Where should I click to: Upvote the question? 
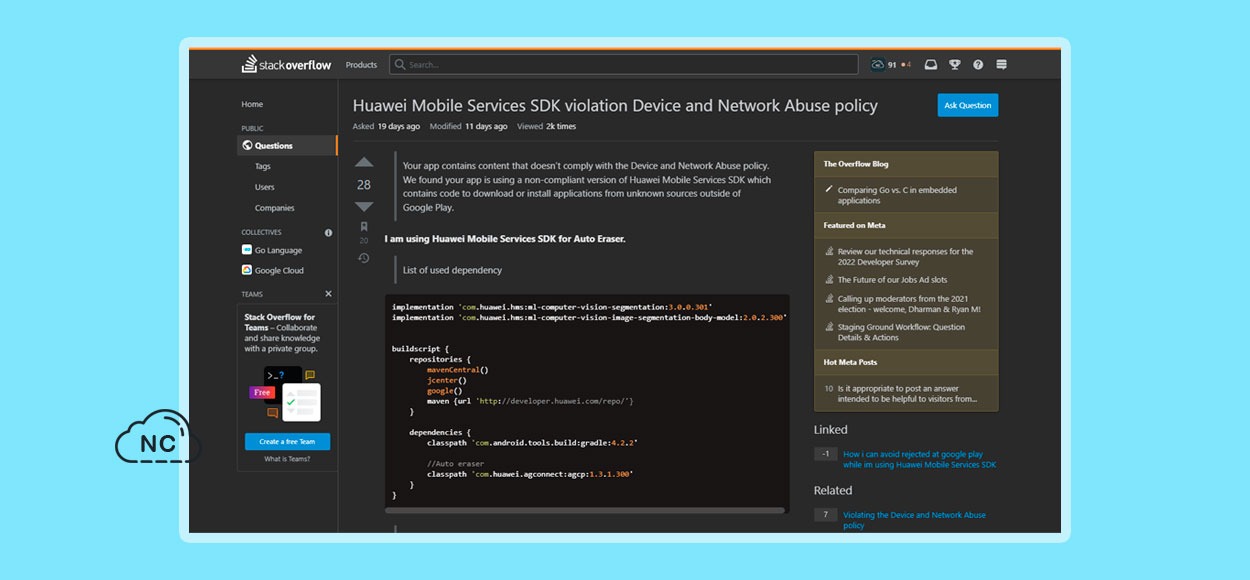tap(364, 162)
